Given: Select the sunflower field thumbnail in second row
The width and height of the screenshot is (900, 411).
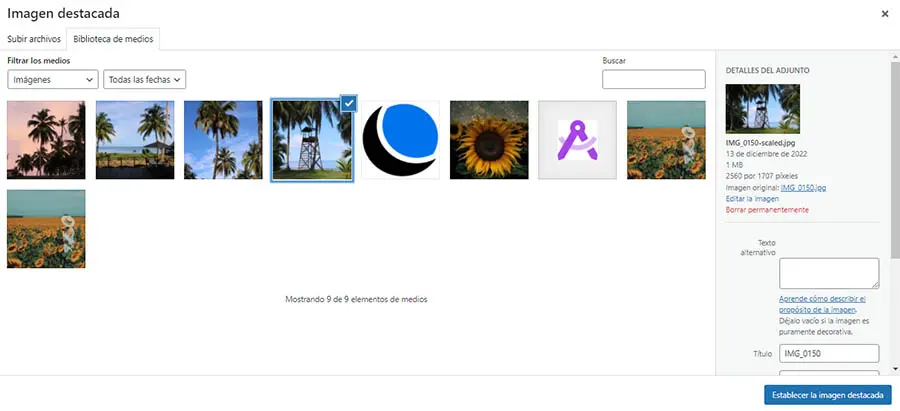Looking at the screenshot, I should coord(46,229).
